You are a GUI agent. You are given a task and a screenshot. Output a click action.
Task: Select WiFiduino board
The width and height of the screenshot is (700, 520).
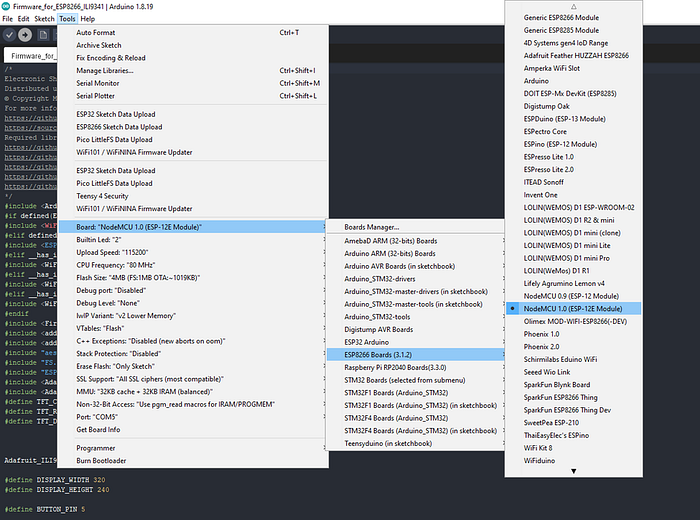[574, 461]
